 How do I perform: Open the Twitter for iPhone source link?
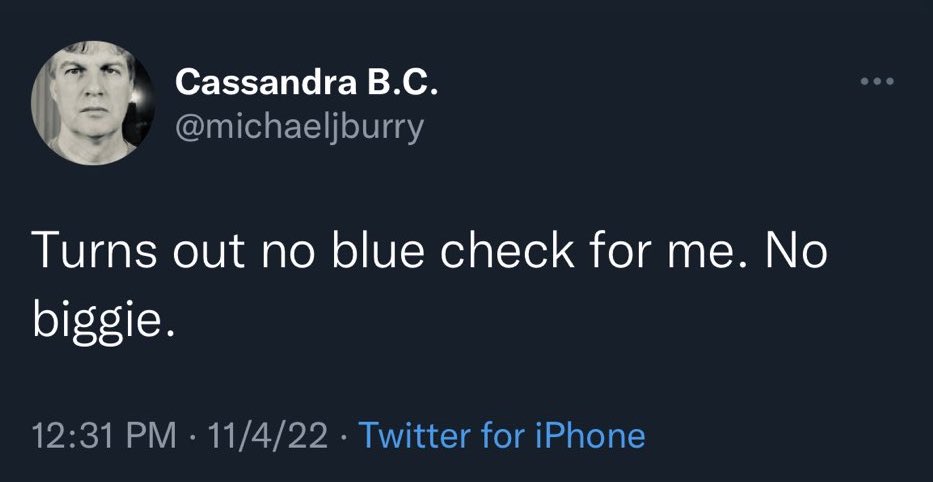500,436
